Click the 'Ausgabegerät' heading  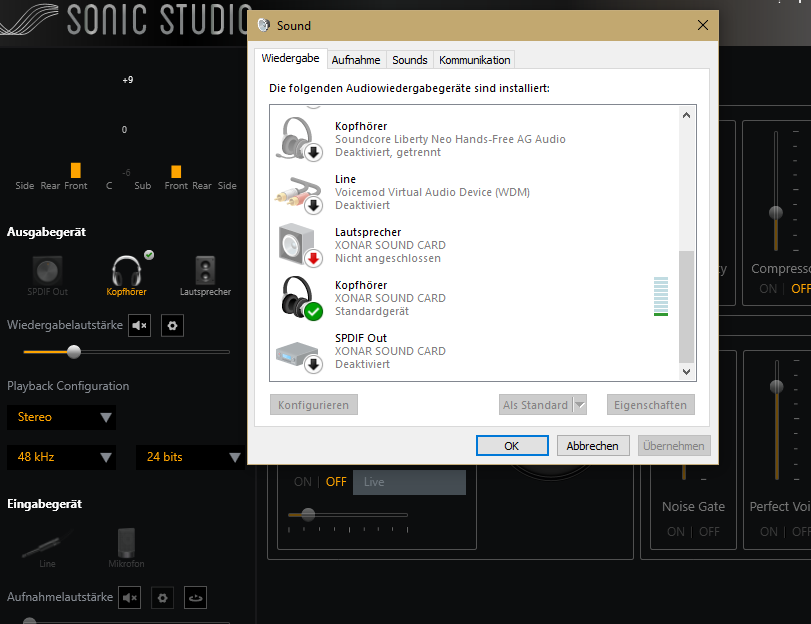coord(46,232)
